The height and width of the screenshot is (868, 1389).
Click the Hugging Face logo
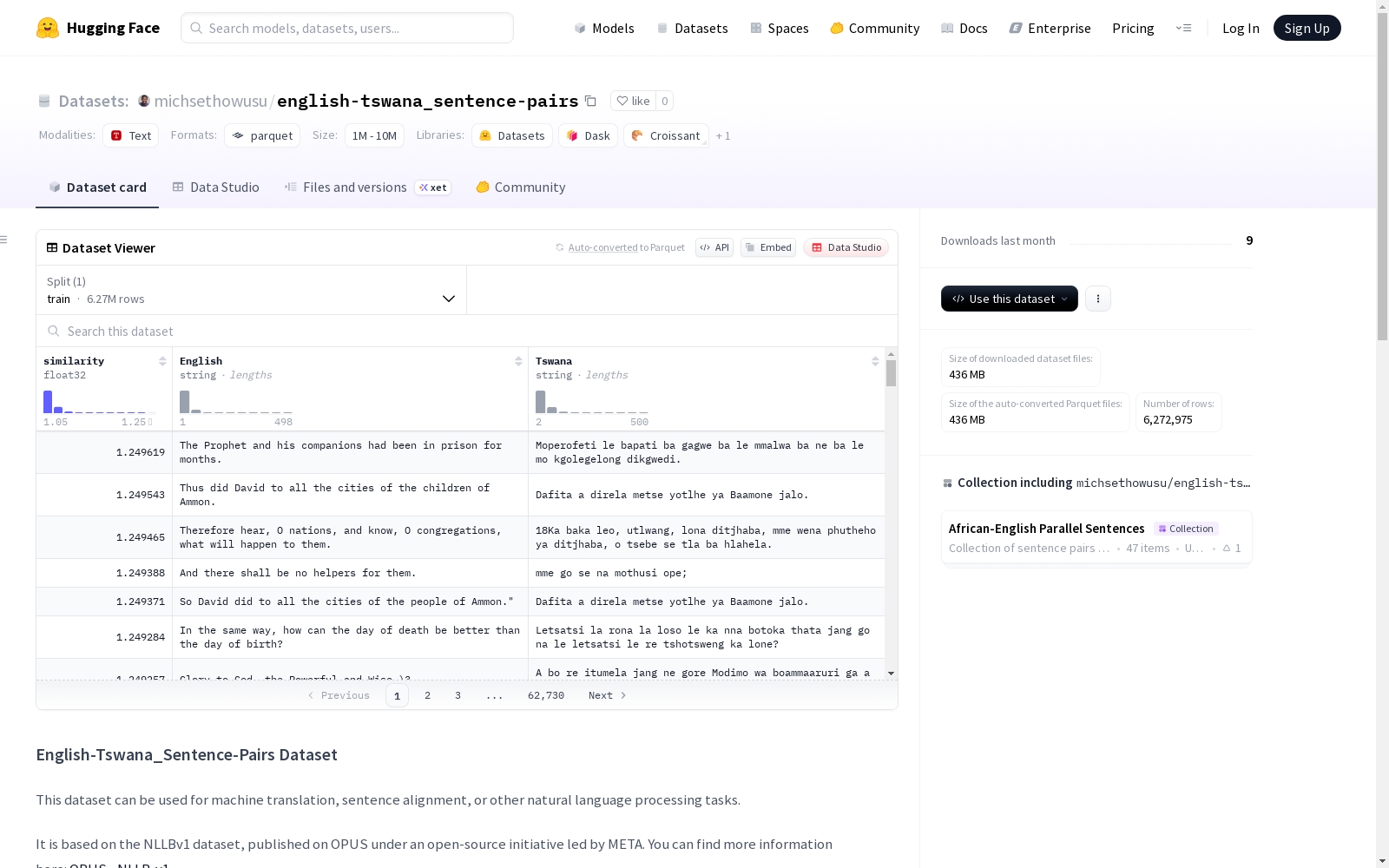pos(98,28)
